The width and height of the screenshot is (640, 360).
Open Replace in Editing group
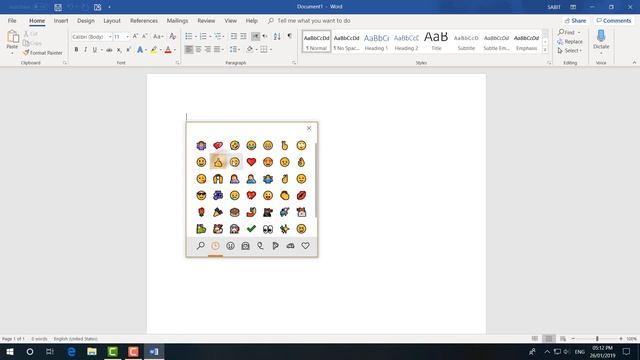[x=570, y=42]
